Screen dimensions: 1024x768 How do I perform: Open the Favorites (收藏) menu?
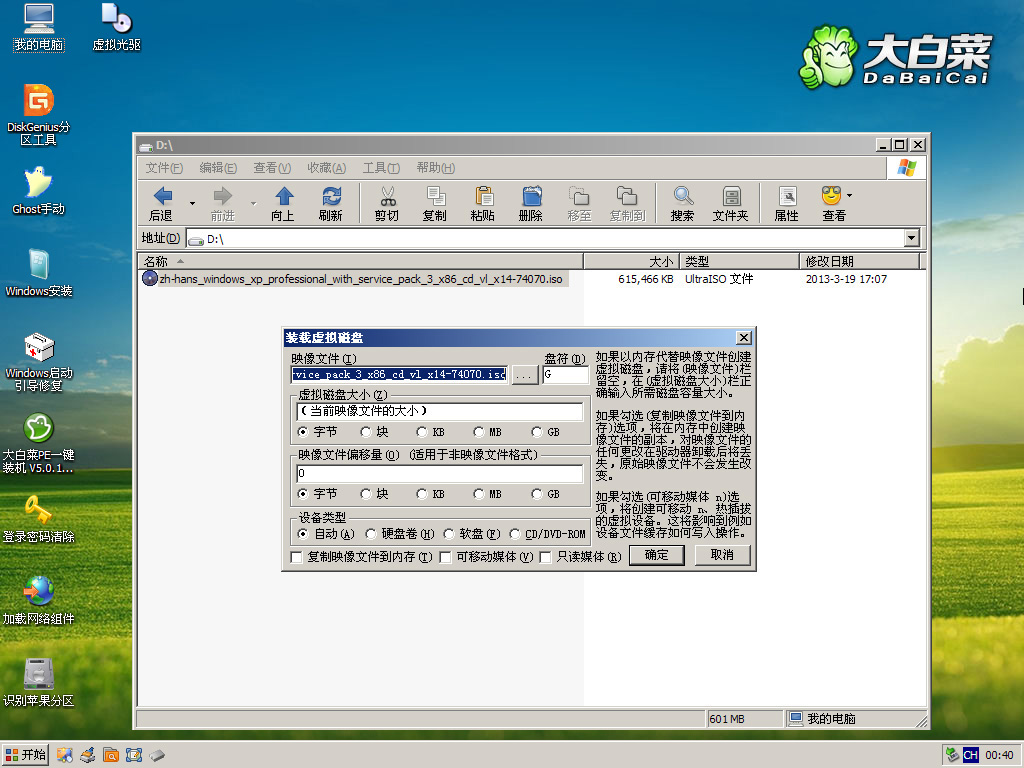point(326,168)
